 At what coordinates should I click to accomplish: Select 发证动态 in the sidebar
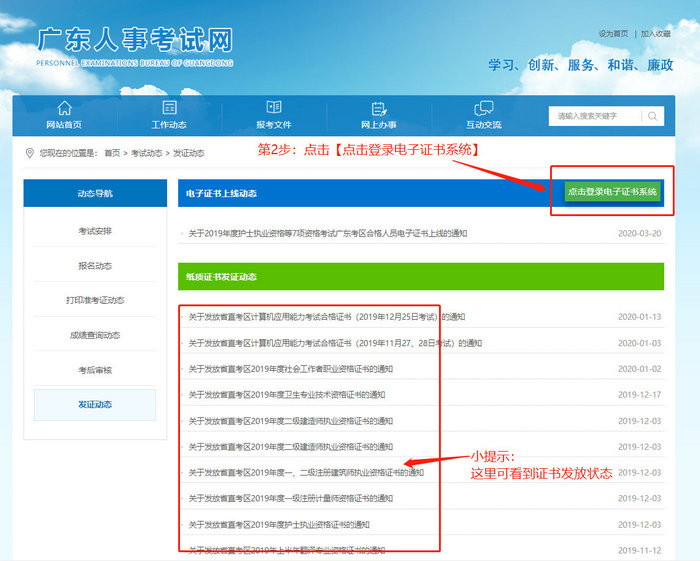[95, 404]
